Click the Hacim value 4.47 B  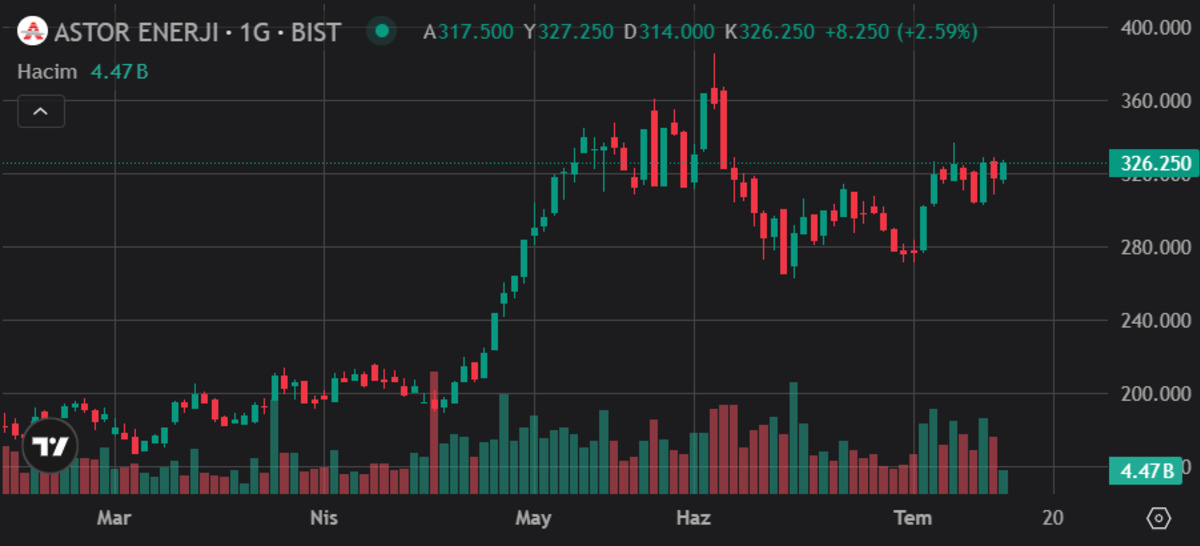click(120, 72)
